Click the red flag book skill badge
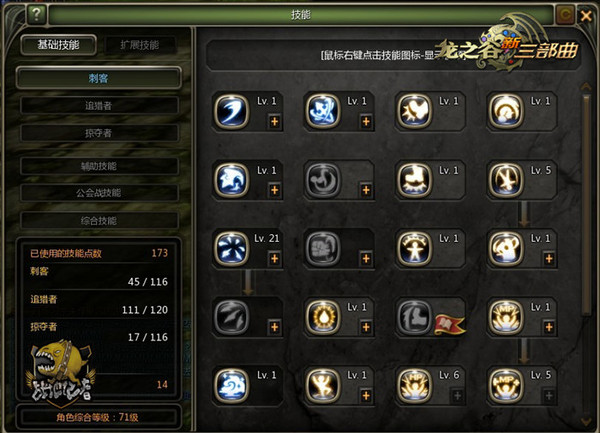600x433 pixels. [449, 324]
